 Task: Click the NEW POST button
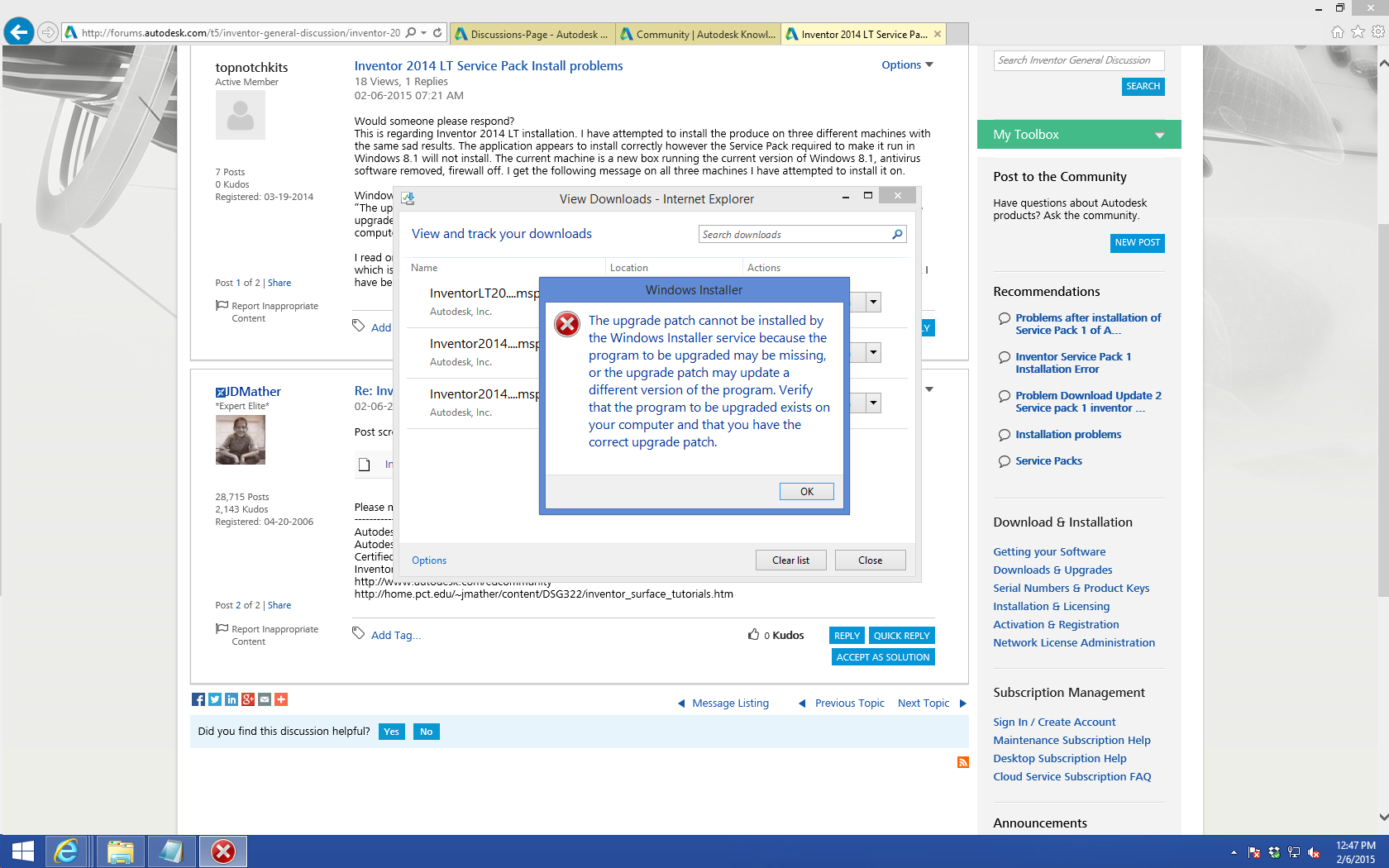pos(1138,242)
